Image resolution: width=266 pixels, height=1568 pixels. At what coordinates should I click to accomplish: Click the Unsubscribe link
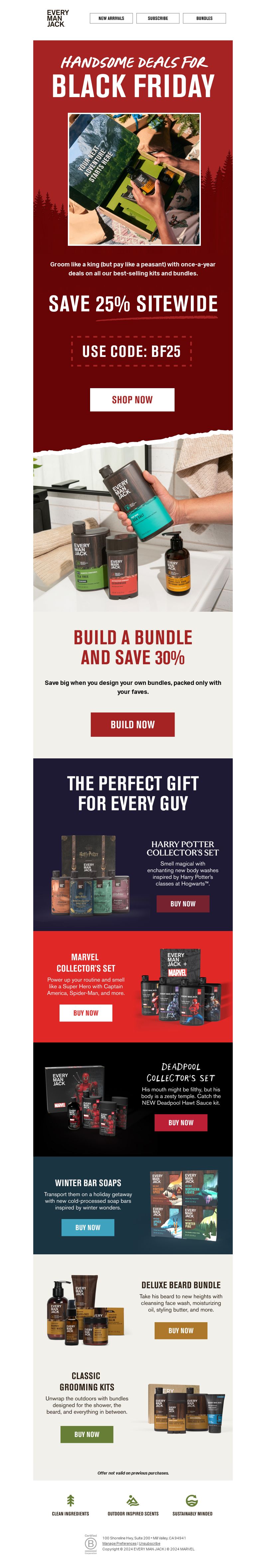150,1543
